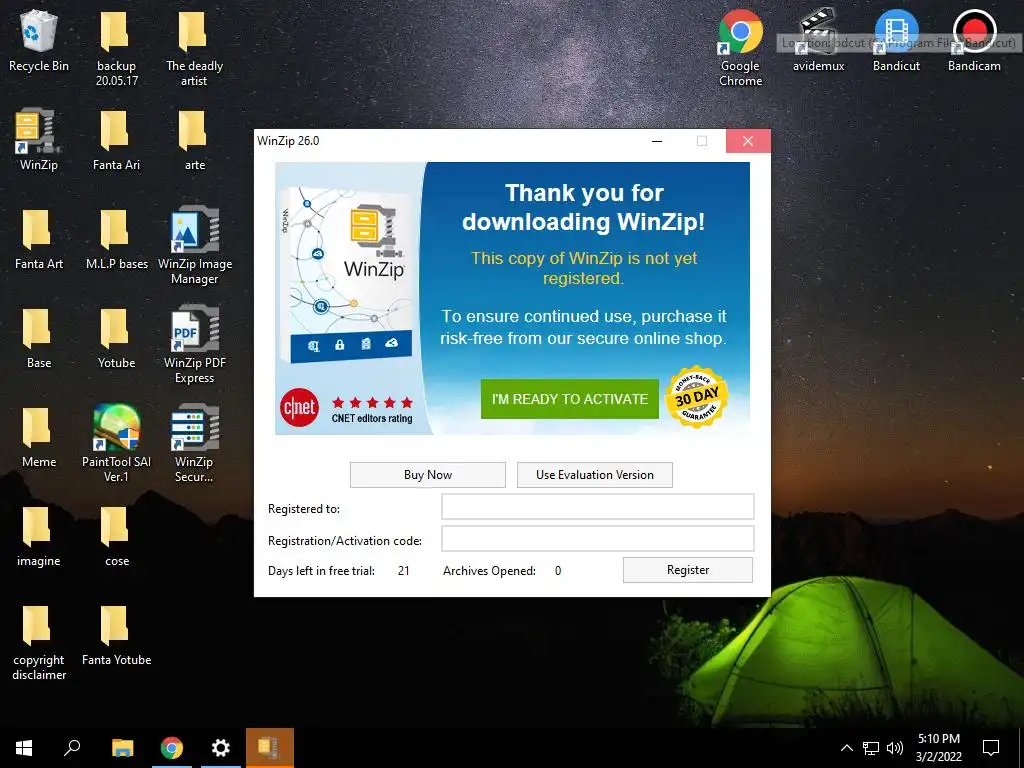Launch the Bandicam desktop shortcut
This screenshot has width=1024, height=768.
(x=974, y=41)
